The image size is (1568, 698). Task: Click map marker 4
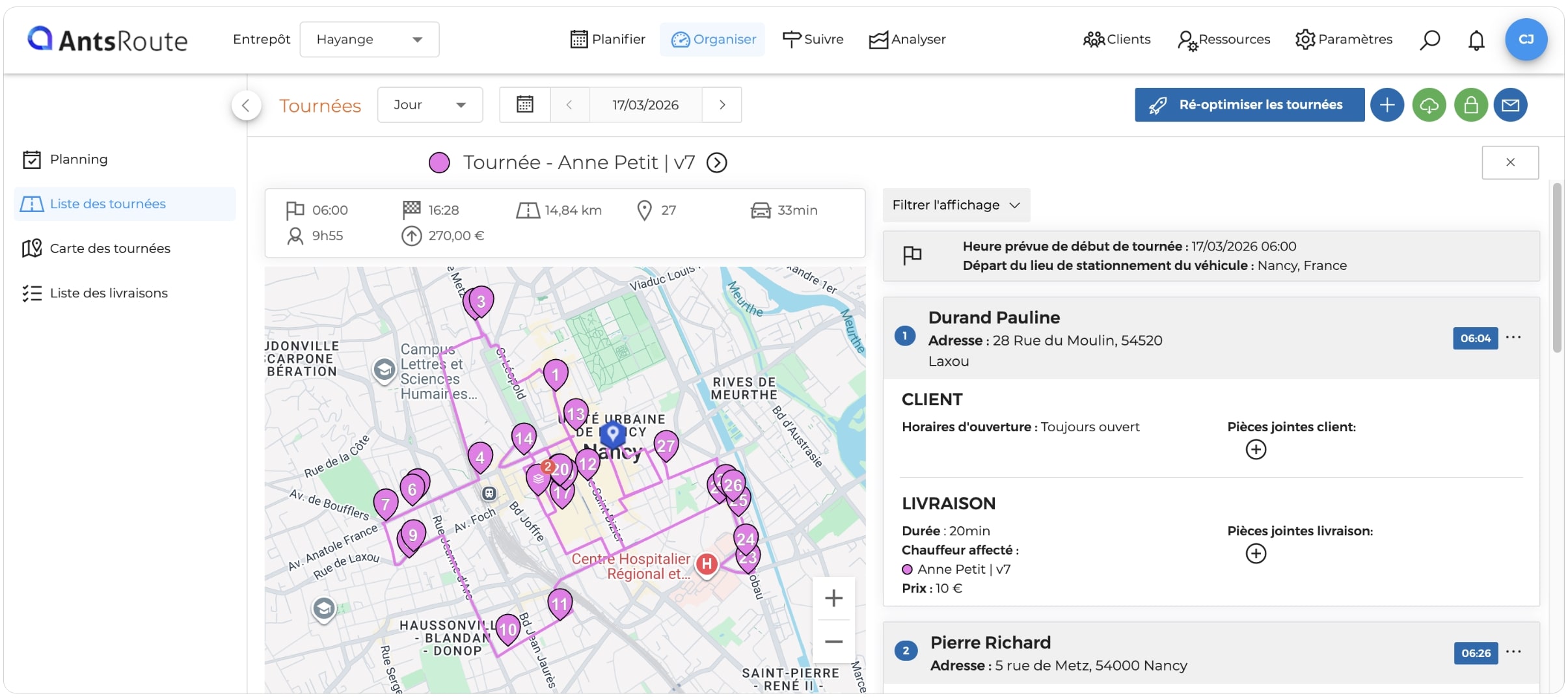[480, 458]
